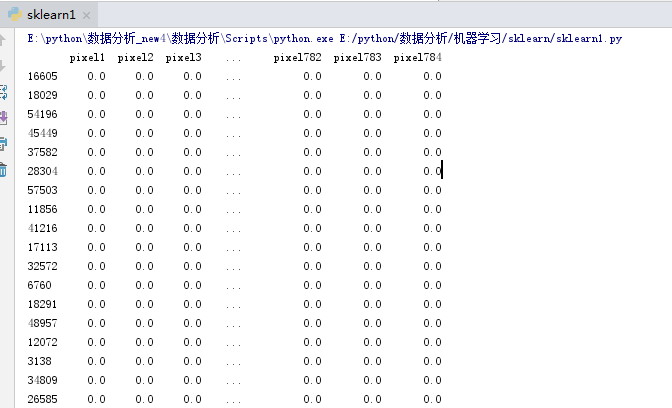This screenshot has height=408, width=672.
Task: Click pixel782 value in row 41216
Action: 312,228
